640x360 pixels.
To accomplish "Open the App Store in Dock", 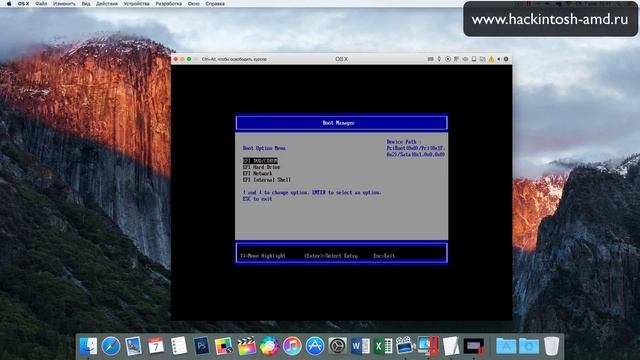I will pos(315,346).
